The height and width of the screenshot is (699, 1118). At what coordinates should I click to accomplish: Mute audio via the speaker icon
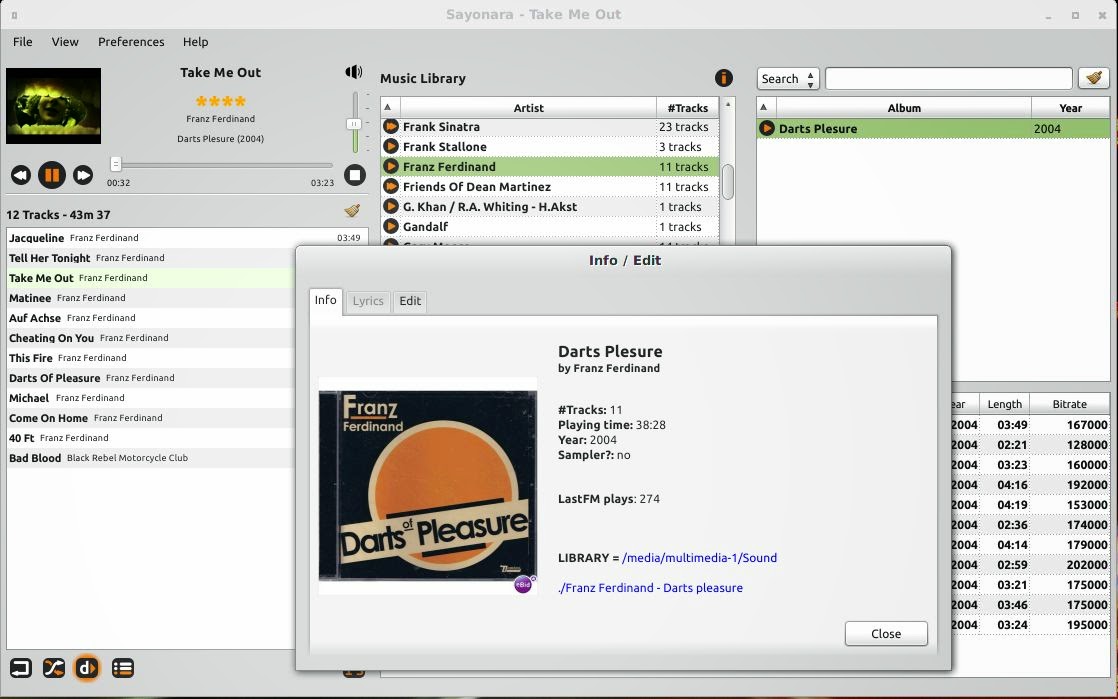click(x=354, y=72)
